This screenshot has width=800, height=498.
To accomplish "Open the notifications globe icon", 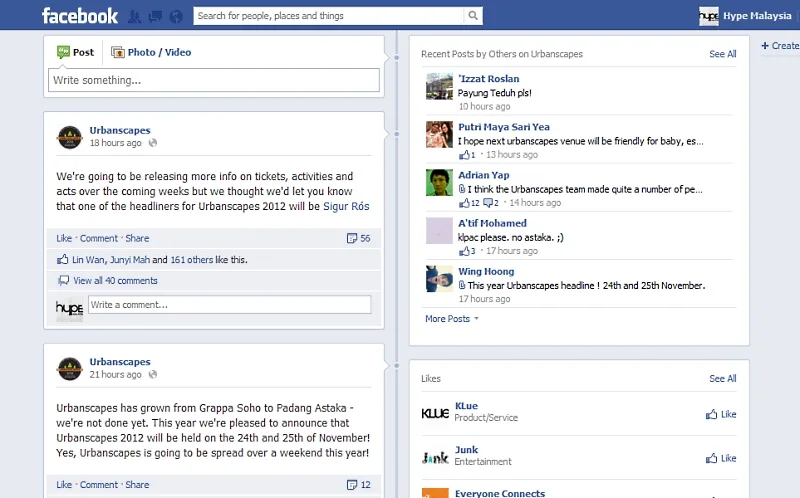I will (x=176, y=16).
